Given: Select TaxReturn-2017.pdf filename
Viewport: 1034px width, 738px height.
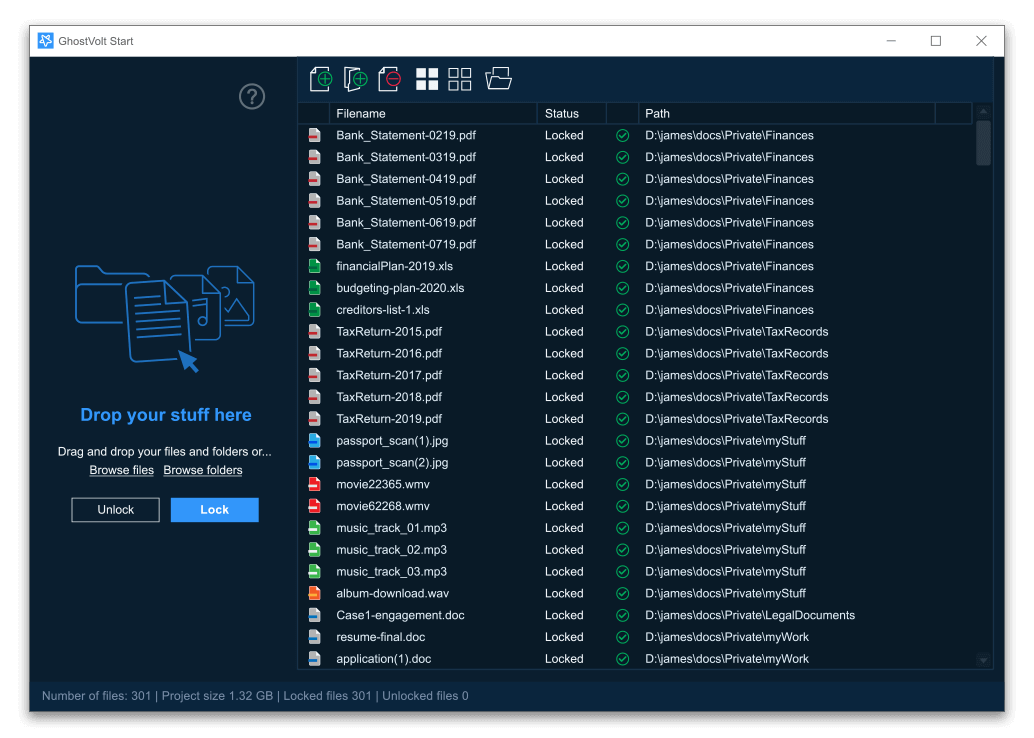Looking at the screenshot, I should (389, 375).
